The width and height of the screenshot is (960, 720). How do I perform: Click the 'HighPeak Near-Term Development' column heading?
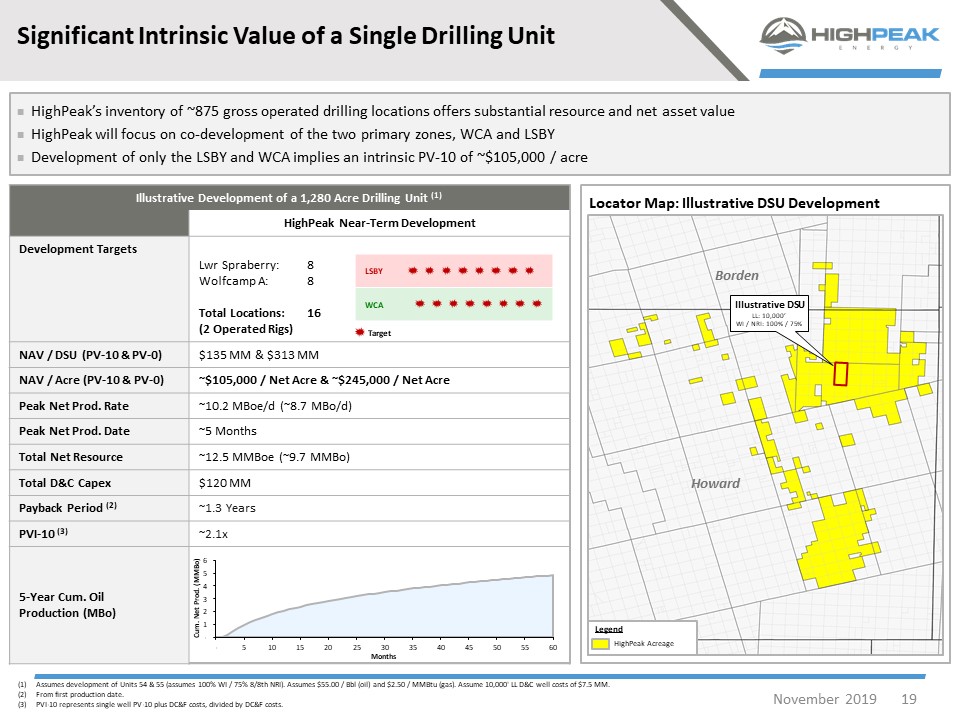(380, 223)
